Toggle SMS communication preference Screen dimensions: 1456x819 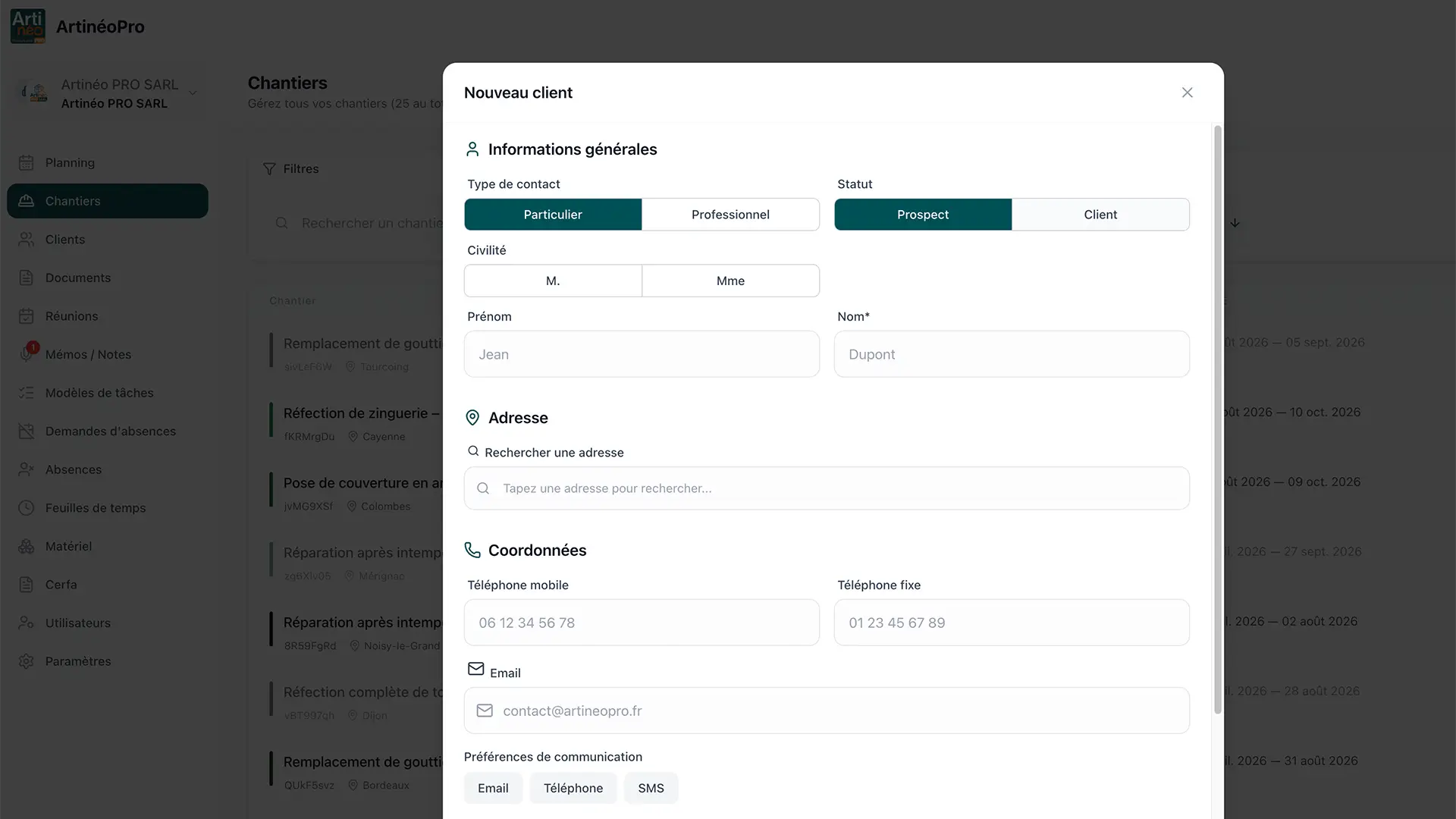tap(651, 788)
